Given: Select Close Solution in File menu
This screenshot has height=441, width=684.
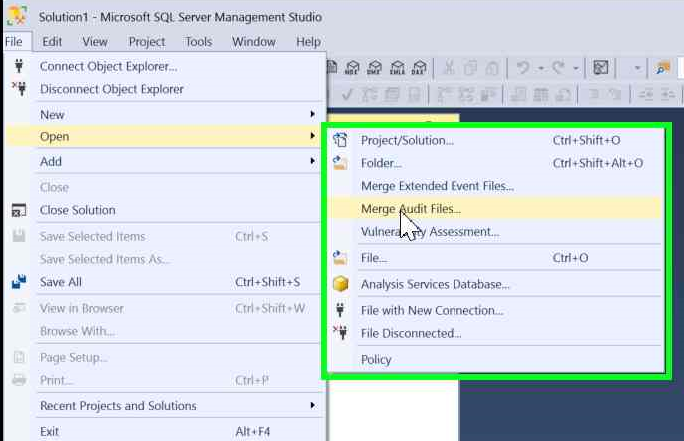Looking at the screenshot, I should 165,210.
